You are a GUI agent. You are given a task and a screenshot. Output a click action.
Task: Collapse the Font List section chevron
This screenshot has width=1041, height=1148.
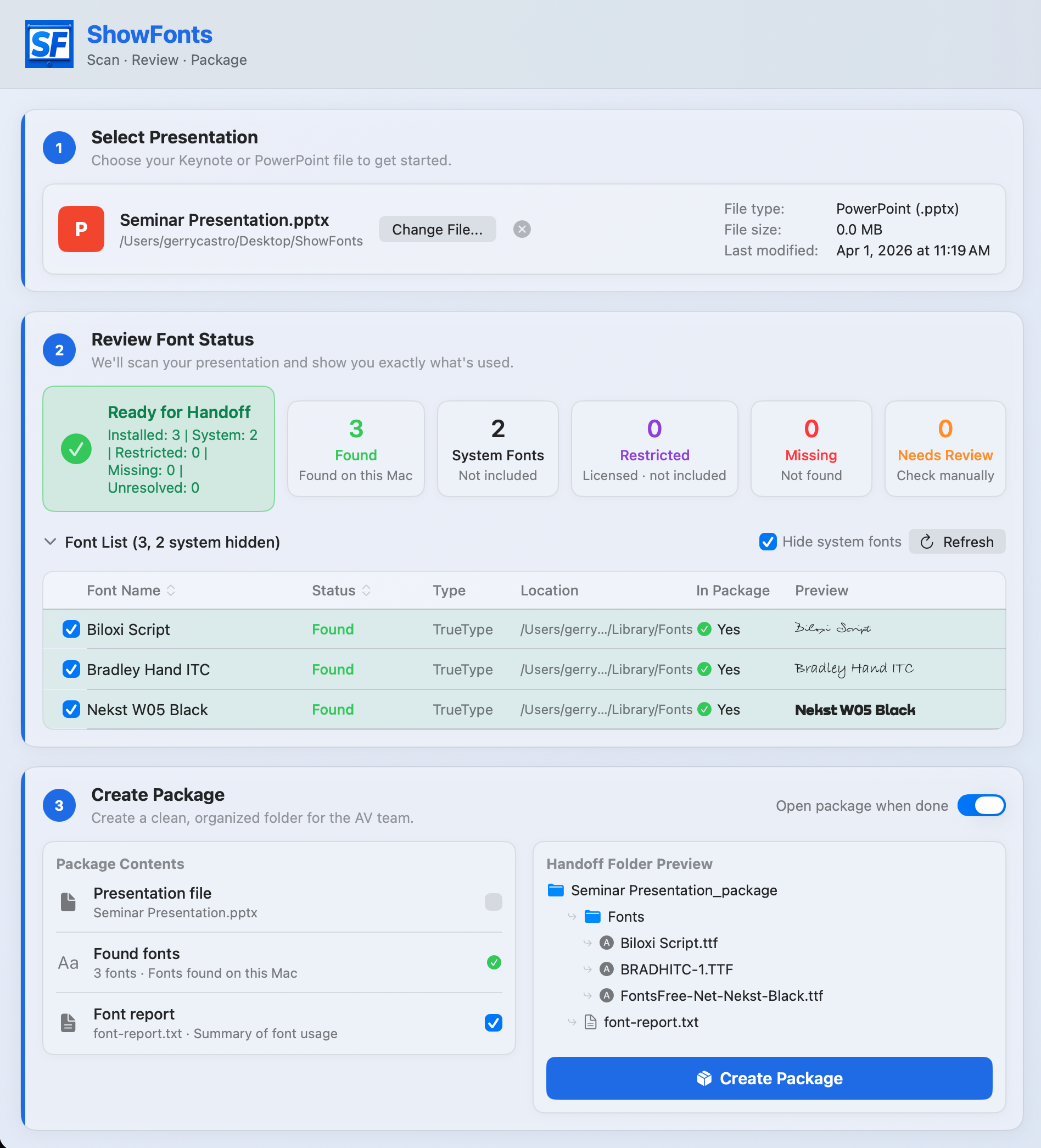(x=50, y=542)
